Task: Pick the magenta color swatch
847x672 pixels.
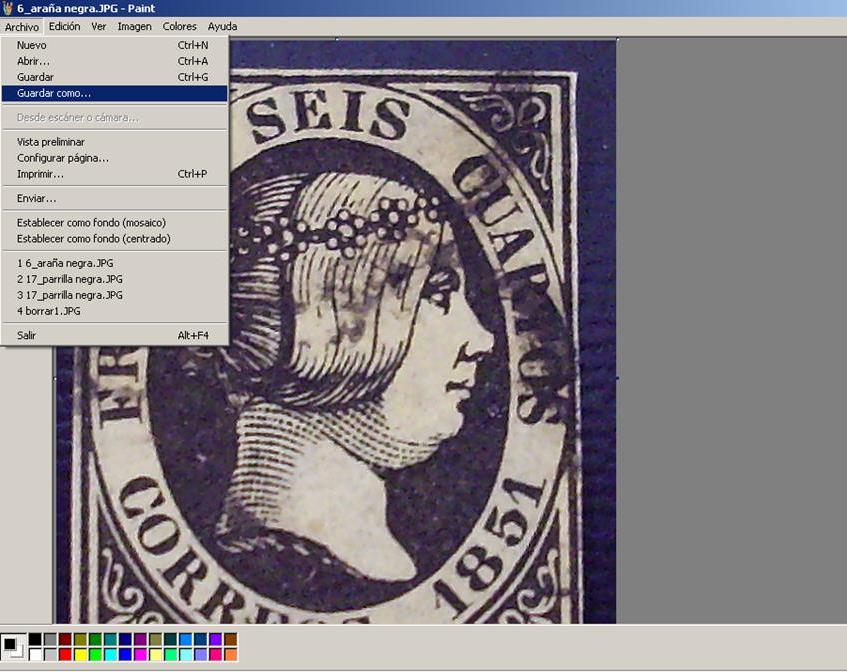Action: 140,654
